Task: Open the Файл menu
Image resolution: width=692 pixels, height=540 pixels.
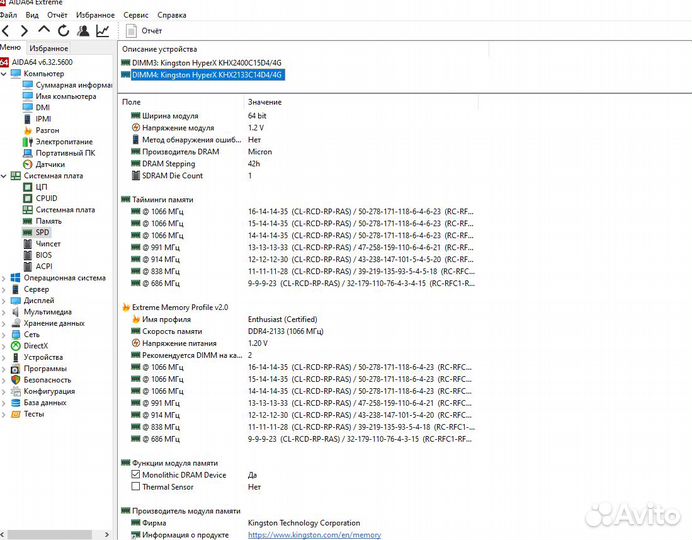Action: click(x=8, y=15)
